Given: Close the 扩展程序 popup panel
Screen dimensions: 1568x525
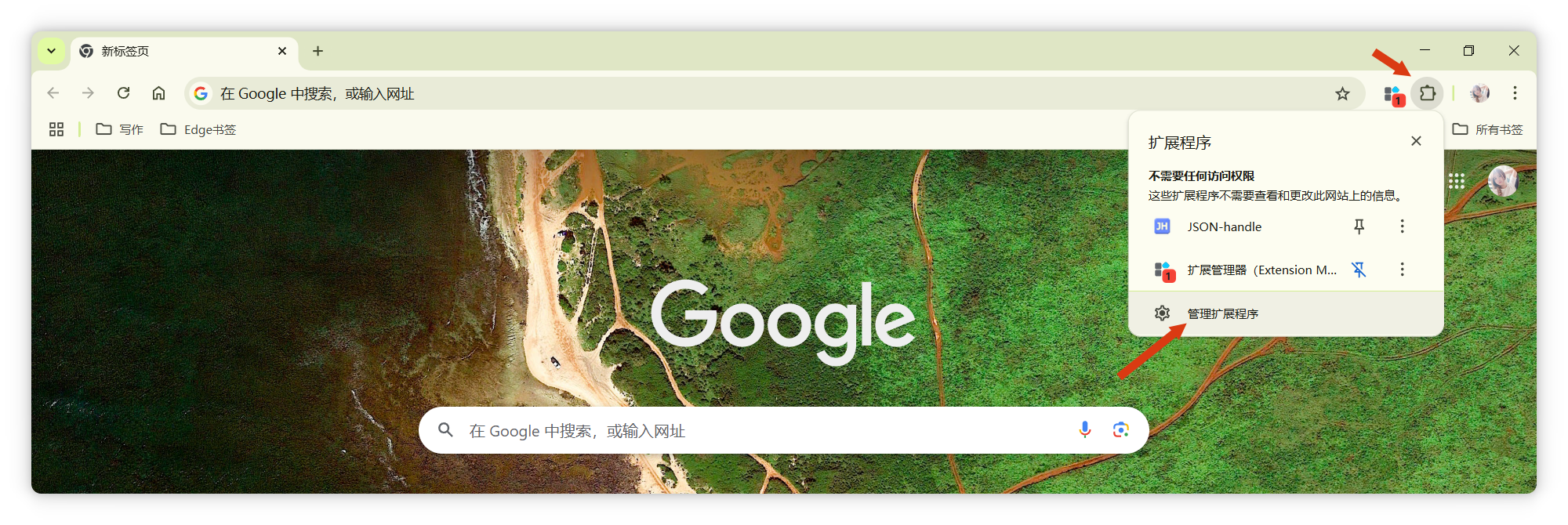Looking at the screenshot, I should 1416,141.
